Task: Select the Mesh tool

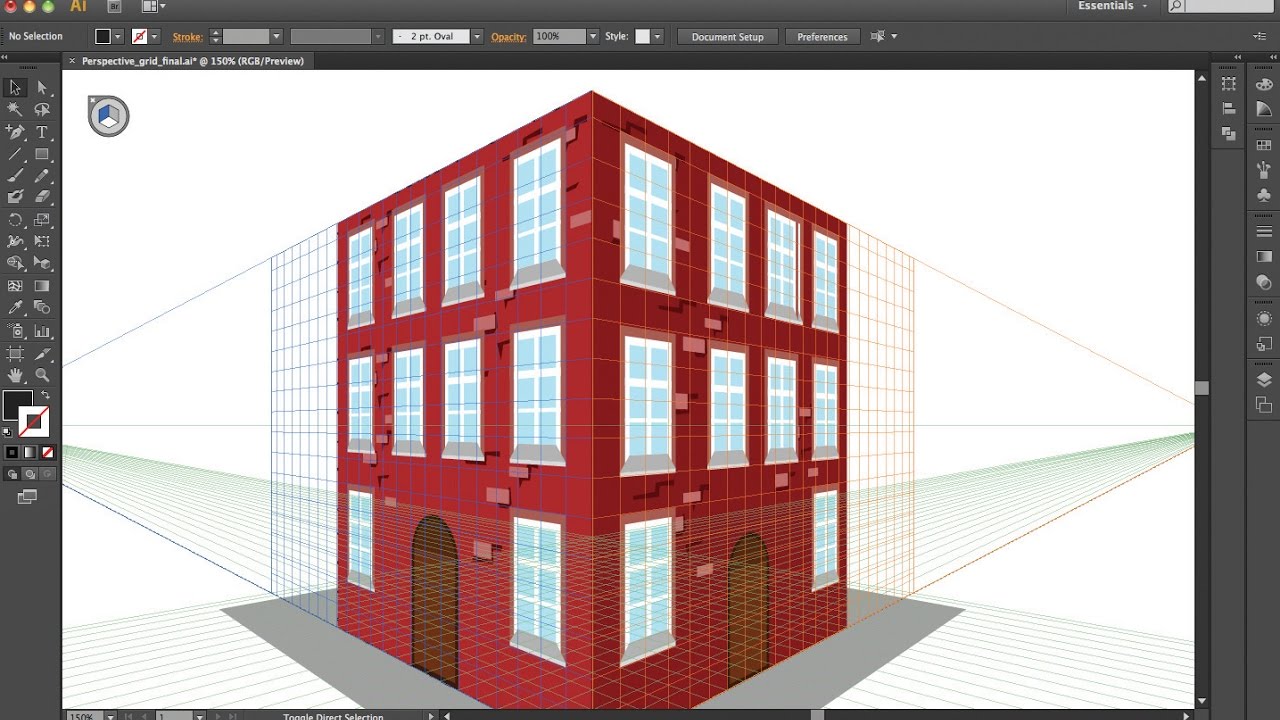Action: [x=15, y=286]
